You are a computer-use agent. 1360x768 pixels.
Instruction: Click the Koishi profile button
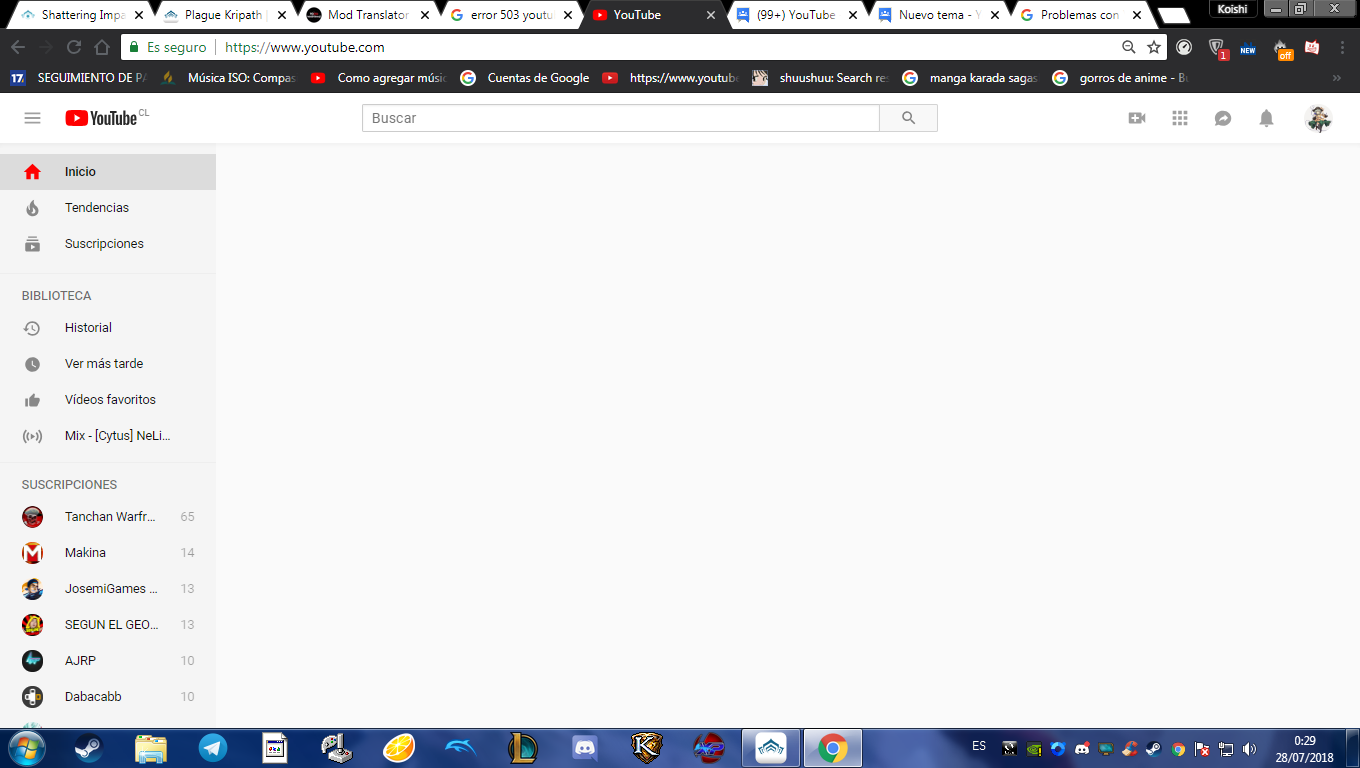[x=1232, y=9]
